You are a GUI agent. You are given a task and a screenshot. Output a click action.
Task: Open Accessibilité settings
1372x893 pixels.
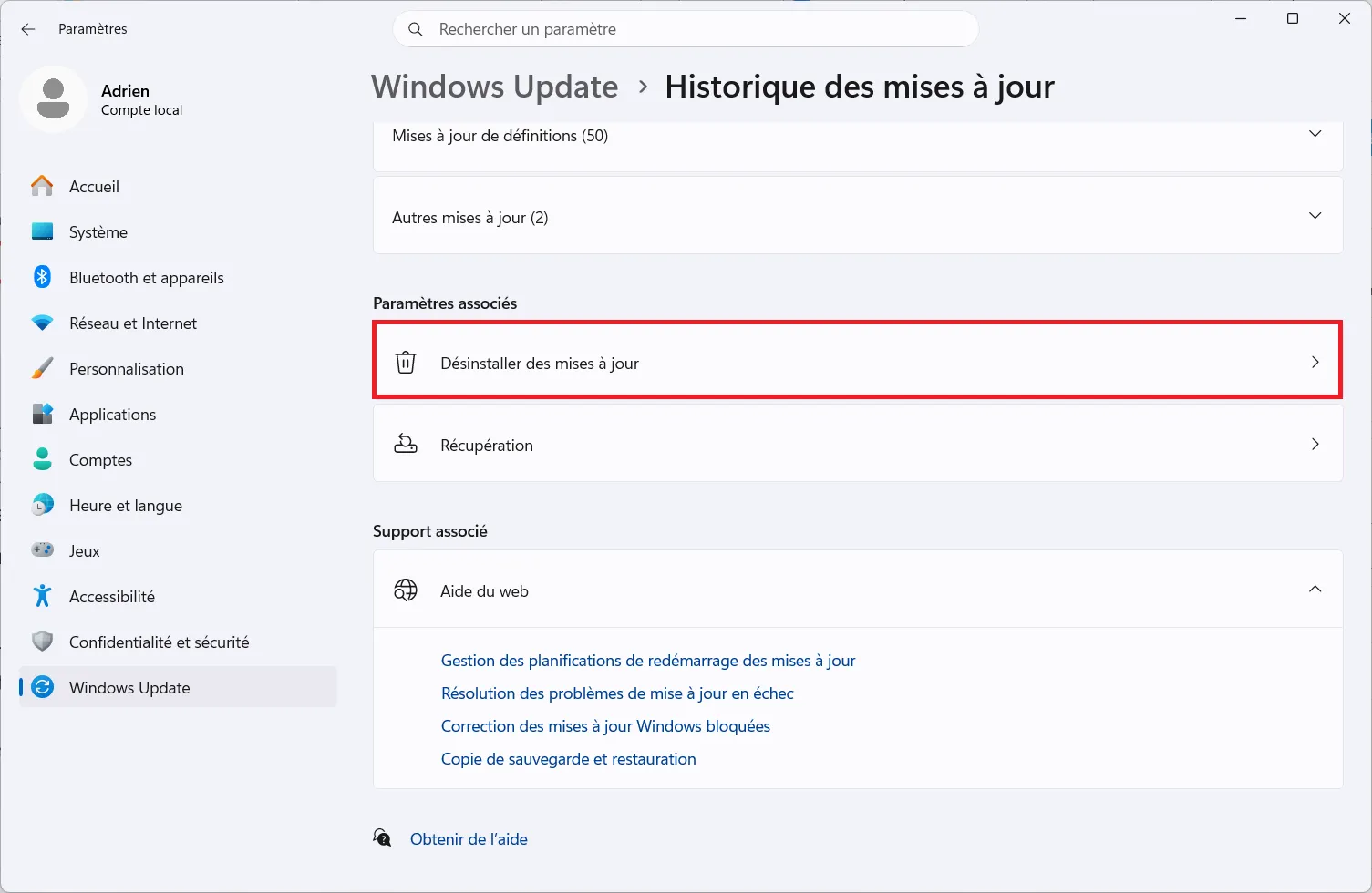pos(112,596)
